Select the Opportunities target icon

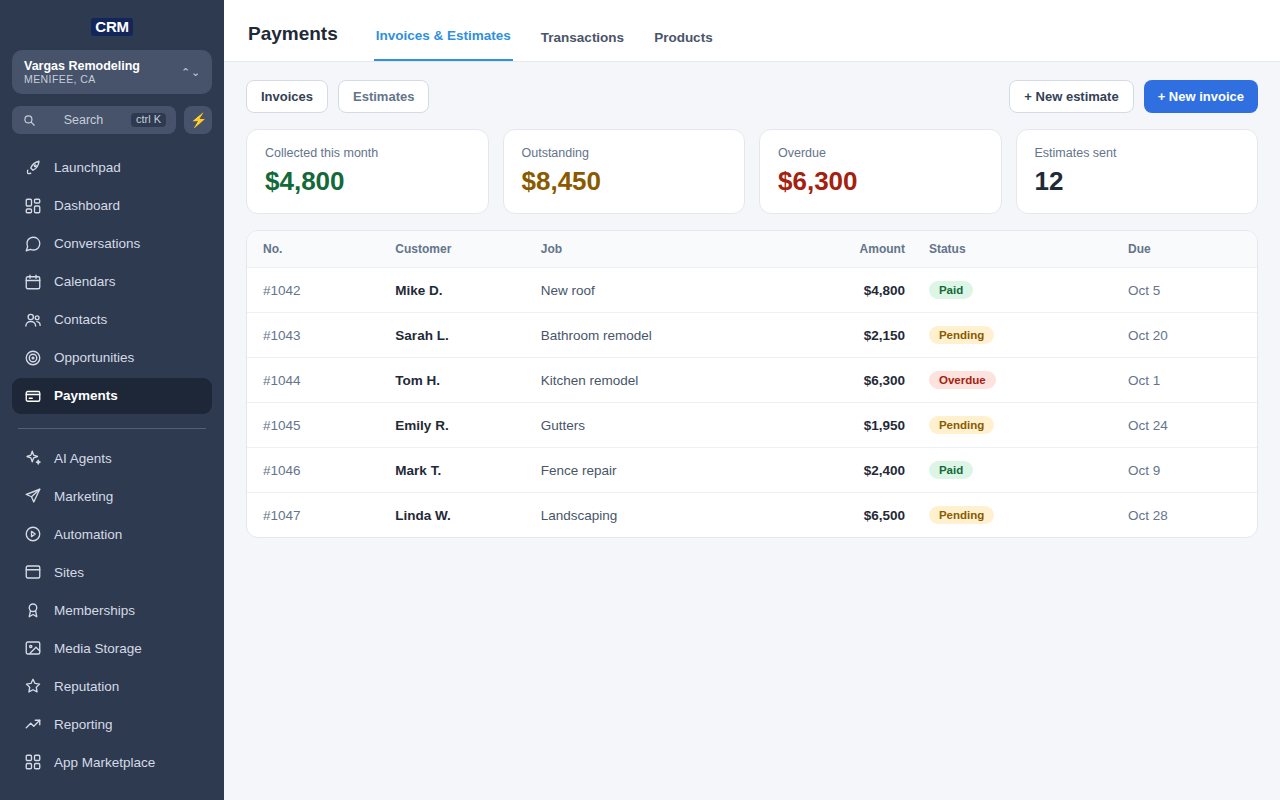click(x=33, y=358)
